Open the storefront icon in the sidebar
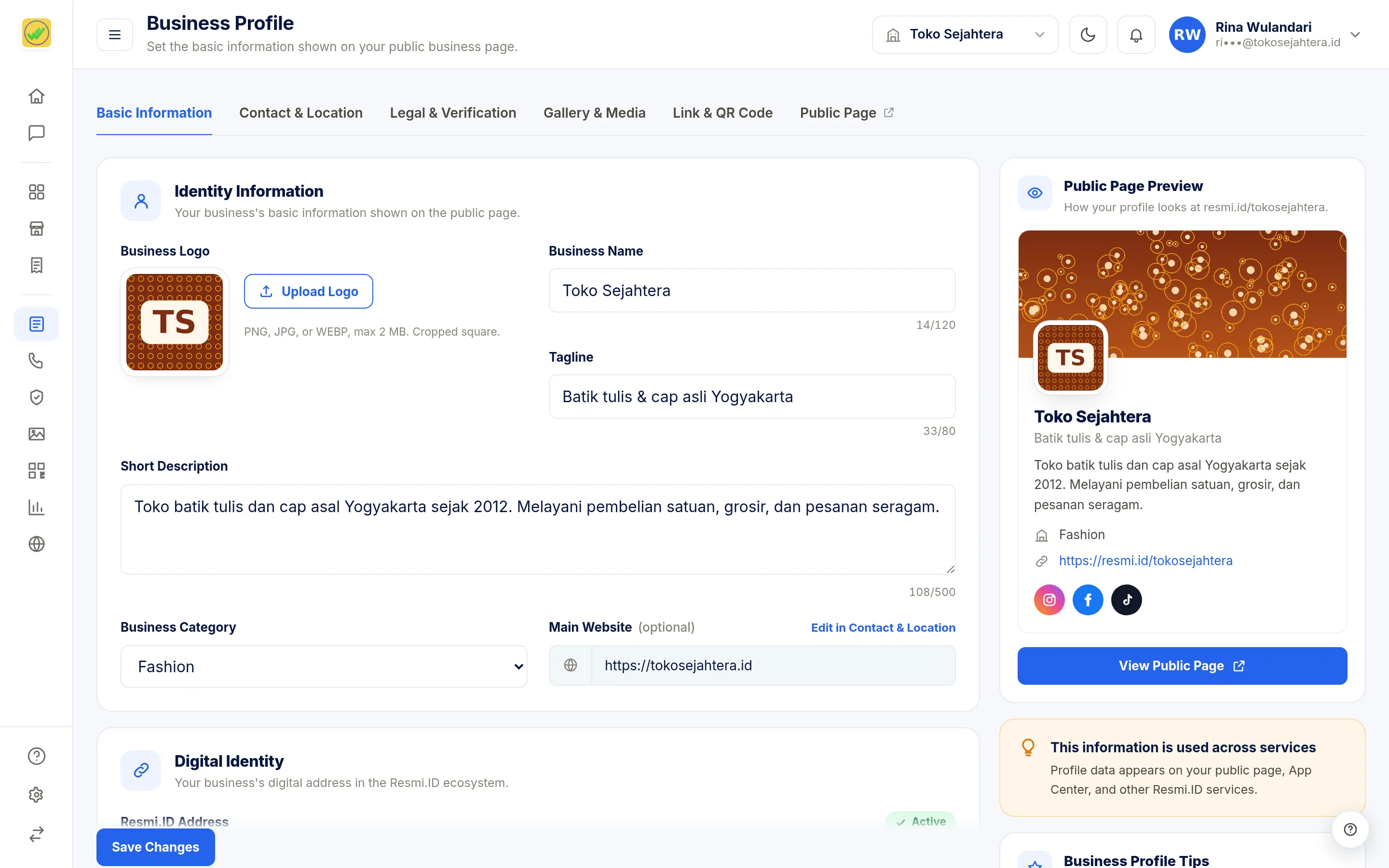This screenshot has height=868, width=1389. [x=36, y=229]
